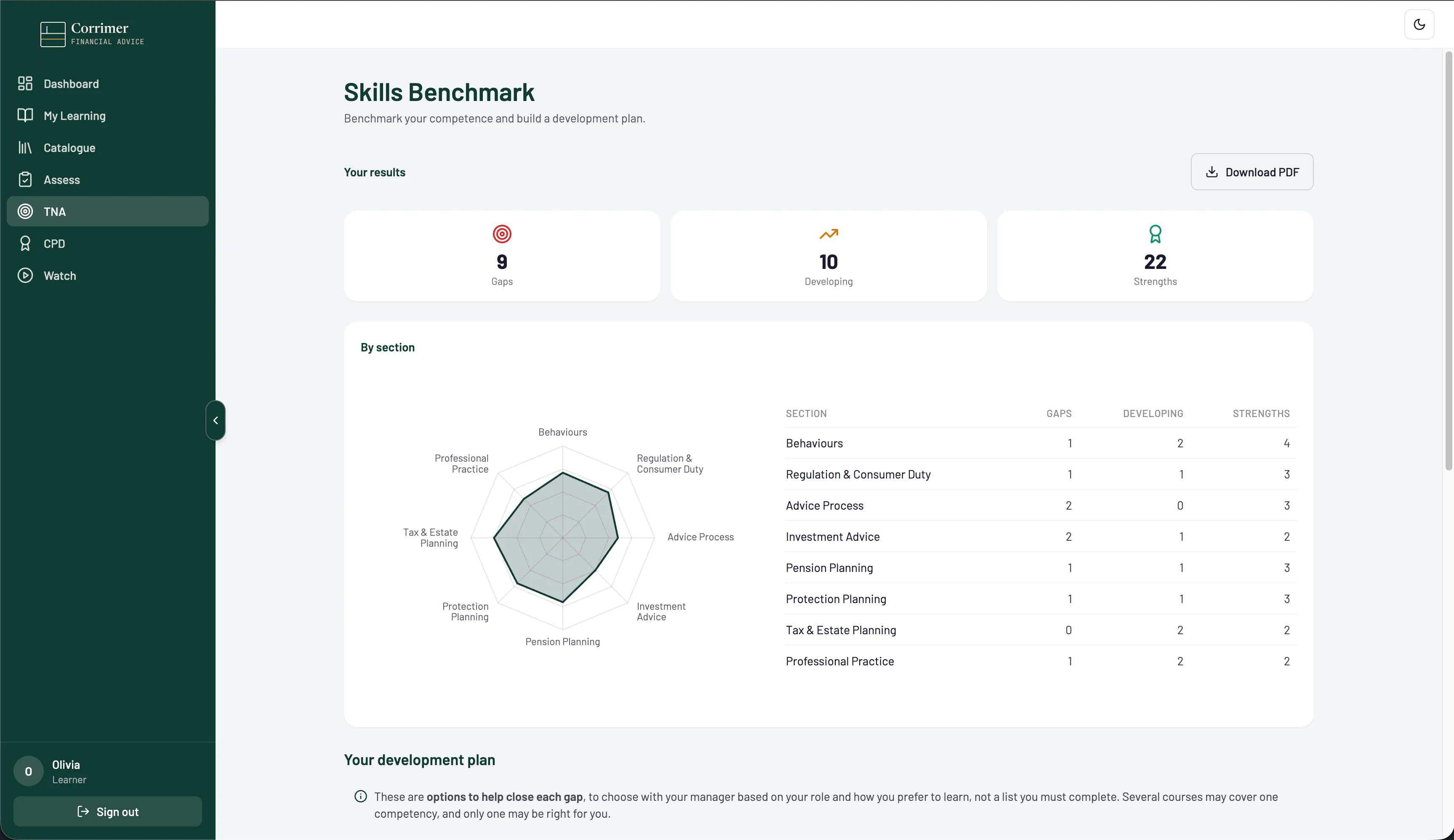This screenshot has height=840, width=1454.
Task: Download the results as PDF
Action: 1252,172
